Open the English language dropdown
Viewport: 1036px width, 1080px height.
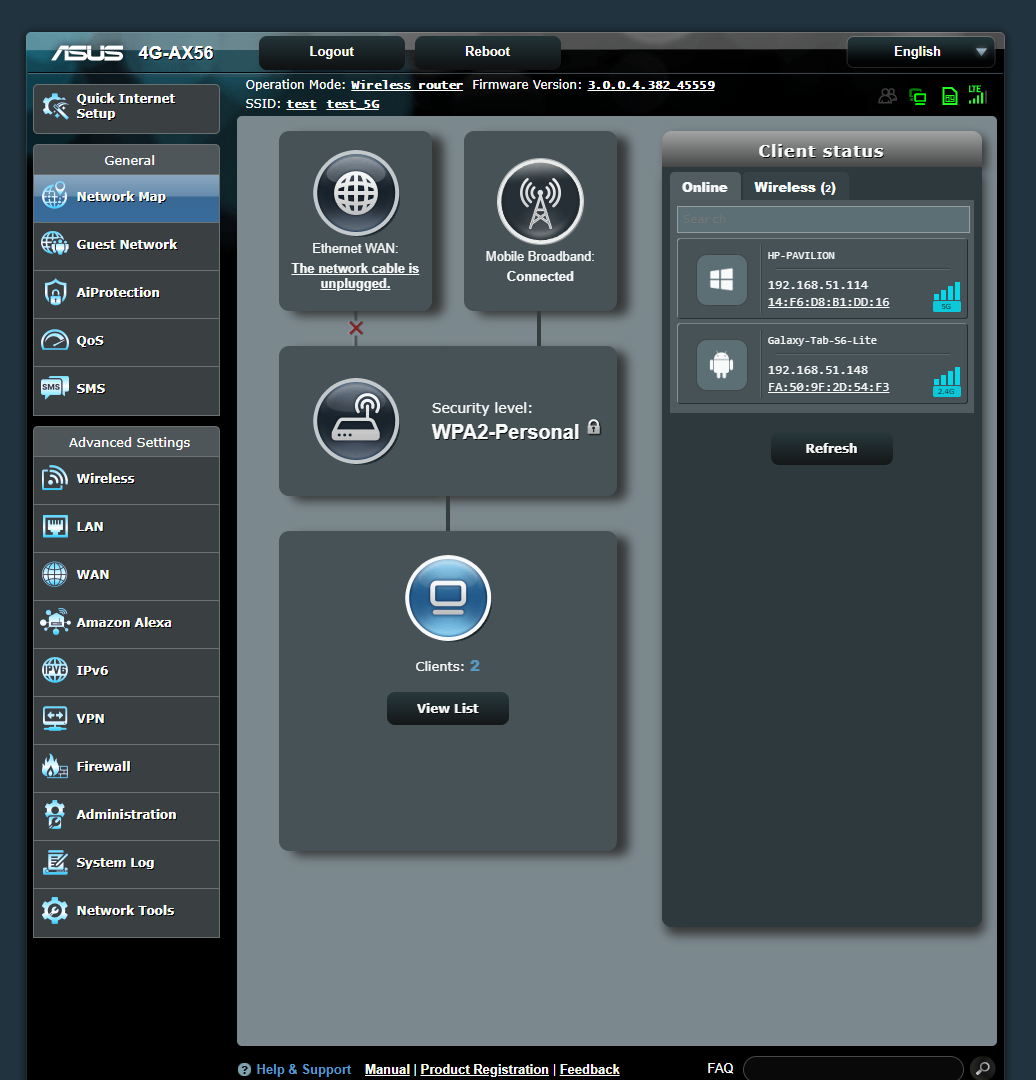(920, 52)
